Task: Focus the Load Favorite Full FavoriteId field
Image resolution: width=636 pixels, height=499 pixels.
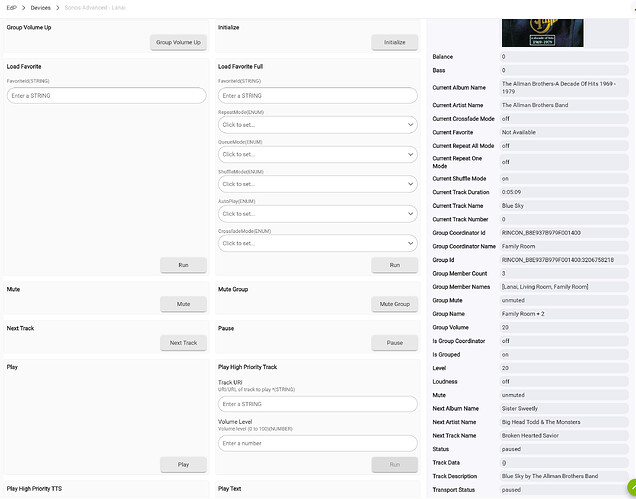Action: pos(318,96)
